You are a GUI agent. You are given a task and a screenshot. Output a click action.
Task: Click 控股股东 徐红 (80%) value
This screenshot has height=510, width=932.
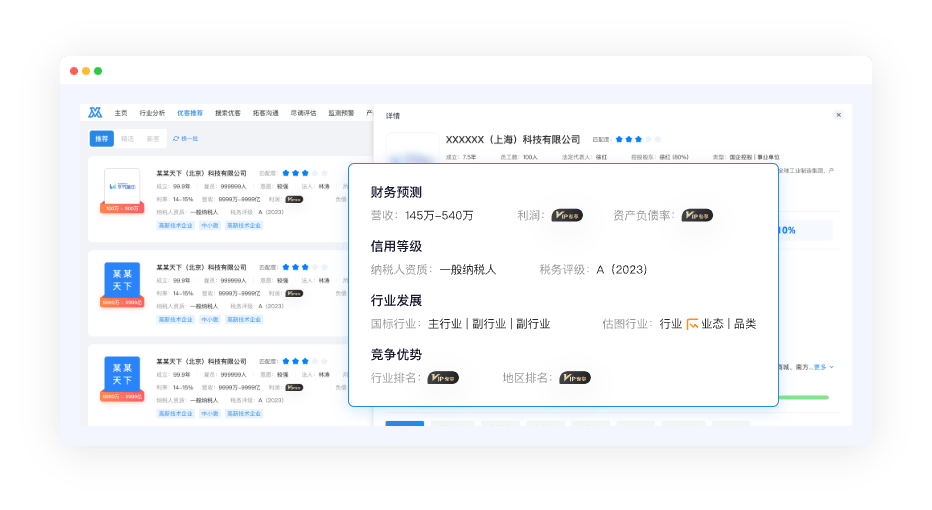coord(674,157)
